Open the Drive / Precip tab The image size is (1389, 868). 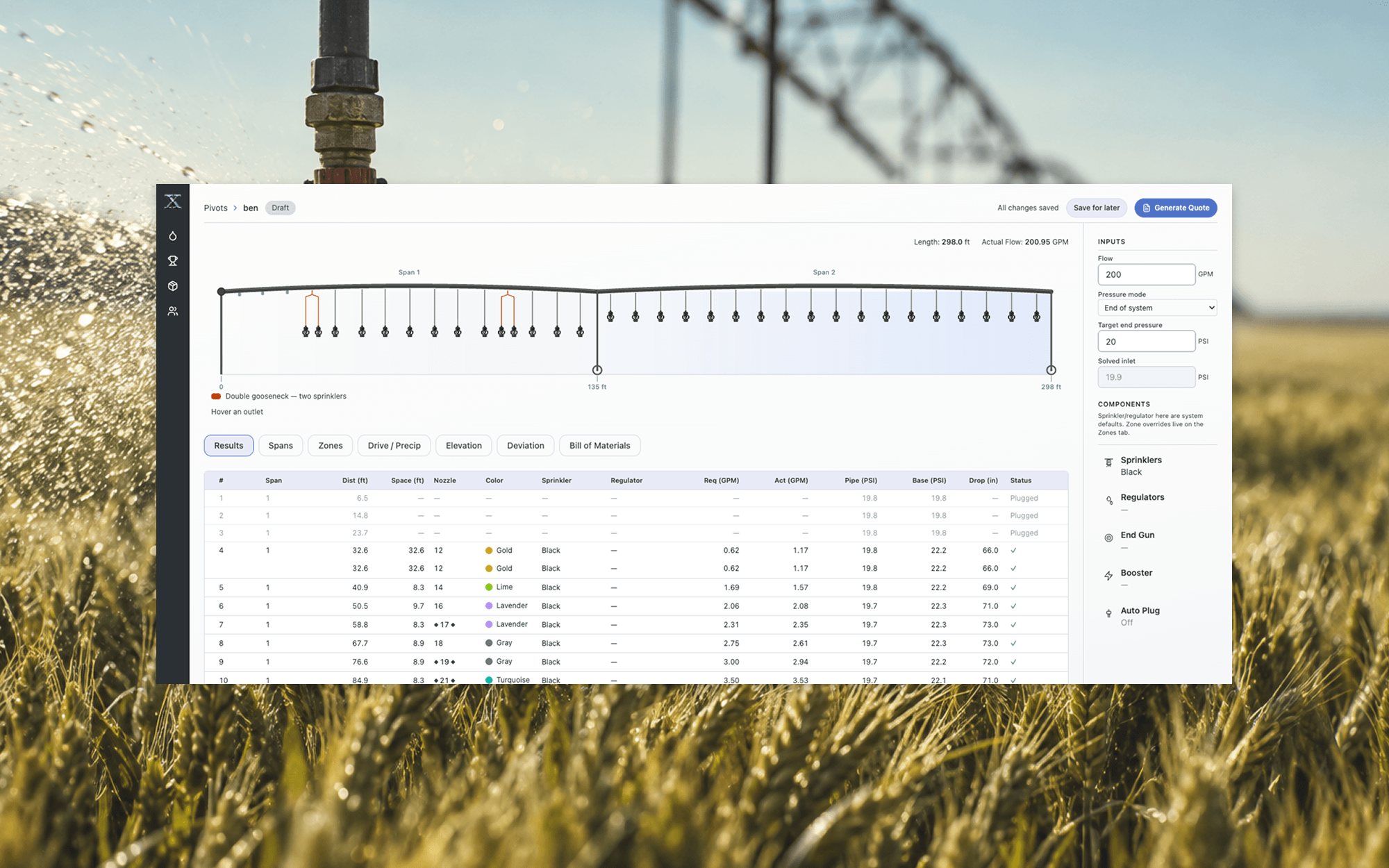(x=394, y=446)
